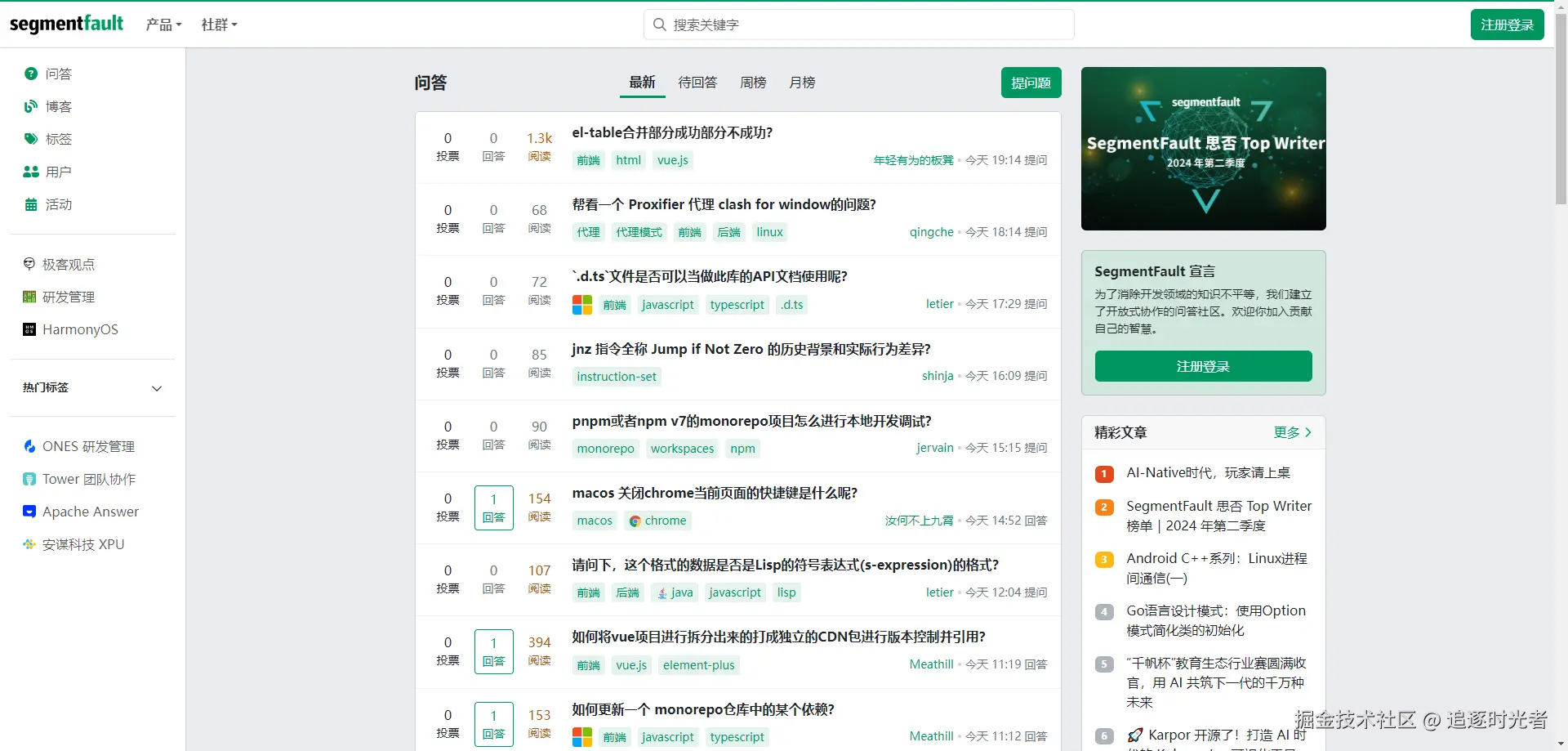Open 博客 in the left sidebar
The image size is (1568, 751).
(x=59, y=106)
